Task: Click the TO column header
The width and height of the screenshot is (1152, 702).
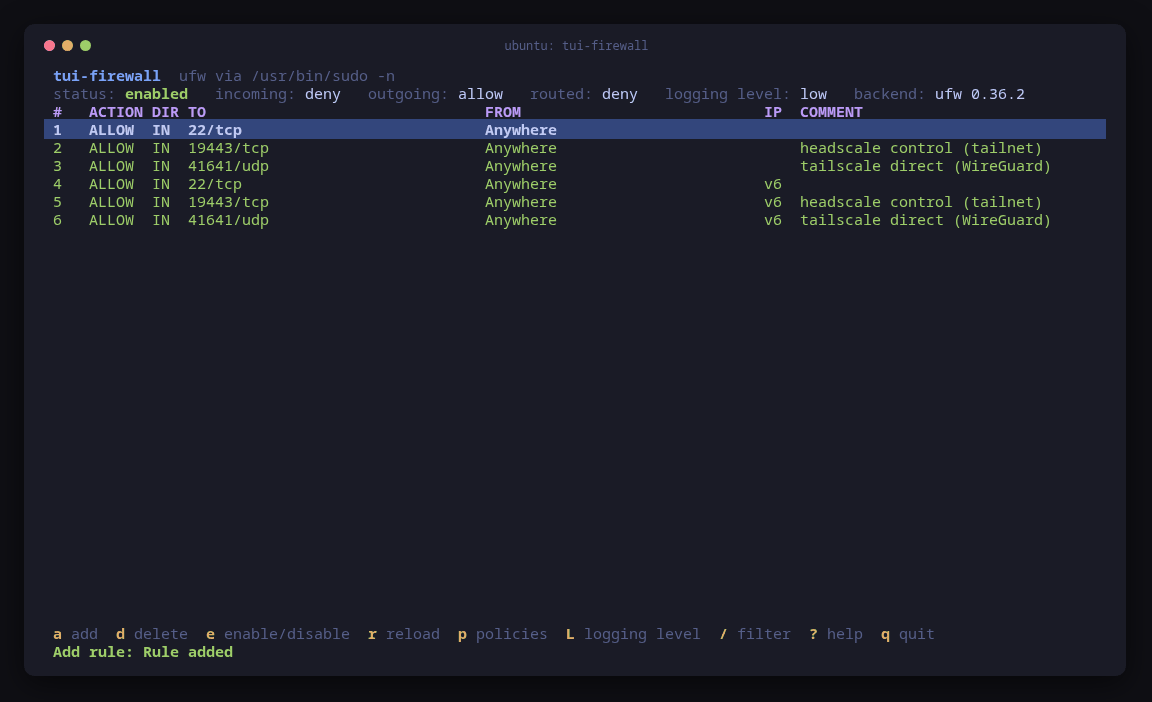Action: click(x=197, y=112)
